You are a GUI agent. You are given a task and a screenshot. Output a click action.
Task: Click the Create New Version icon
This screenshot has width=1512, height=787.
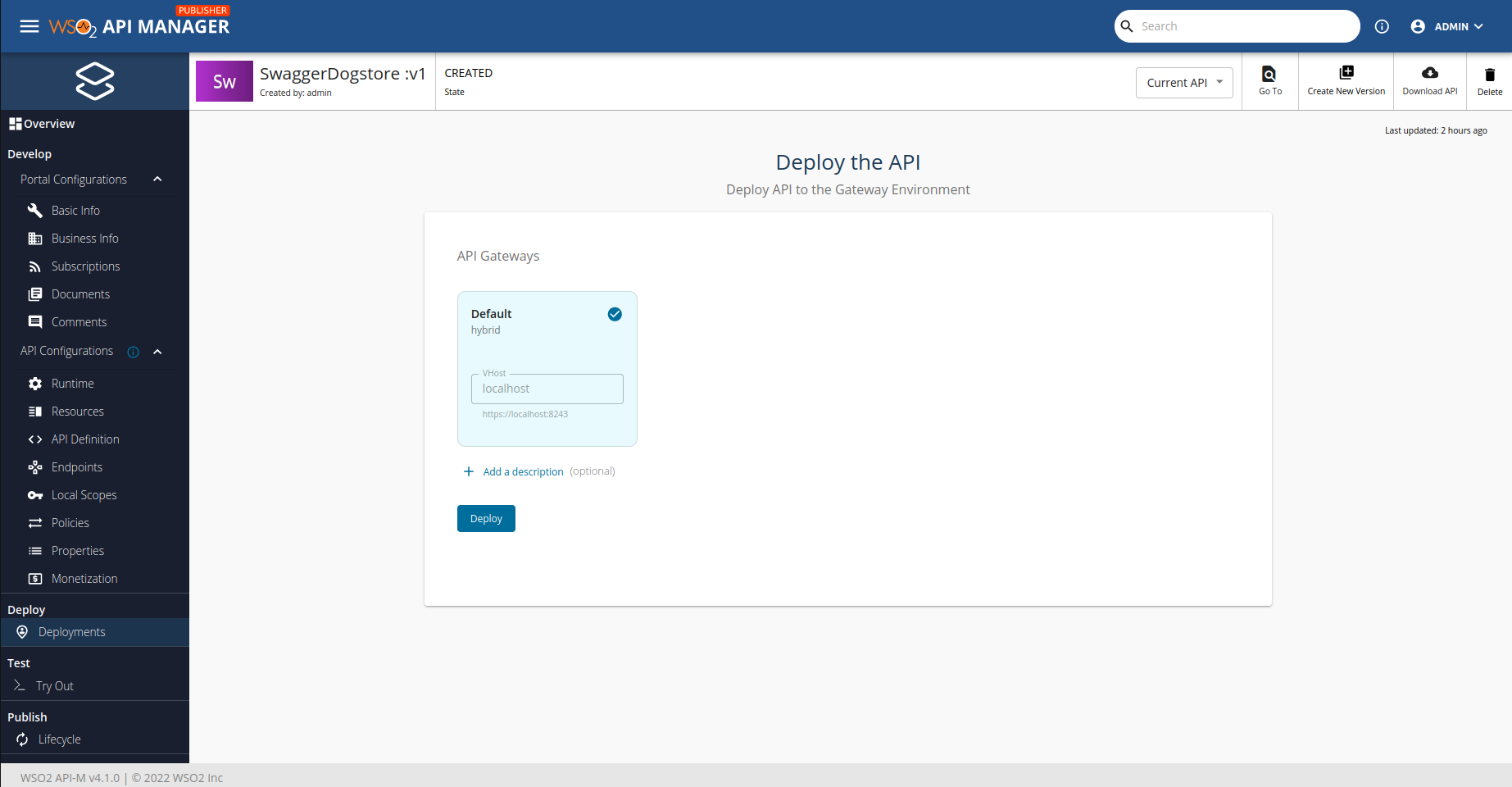1346,72
